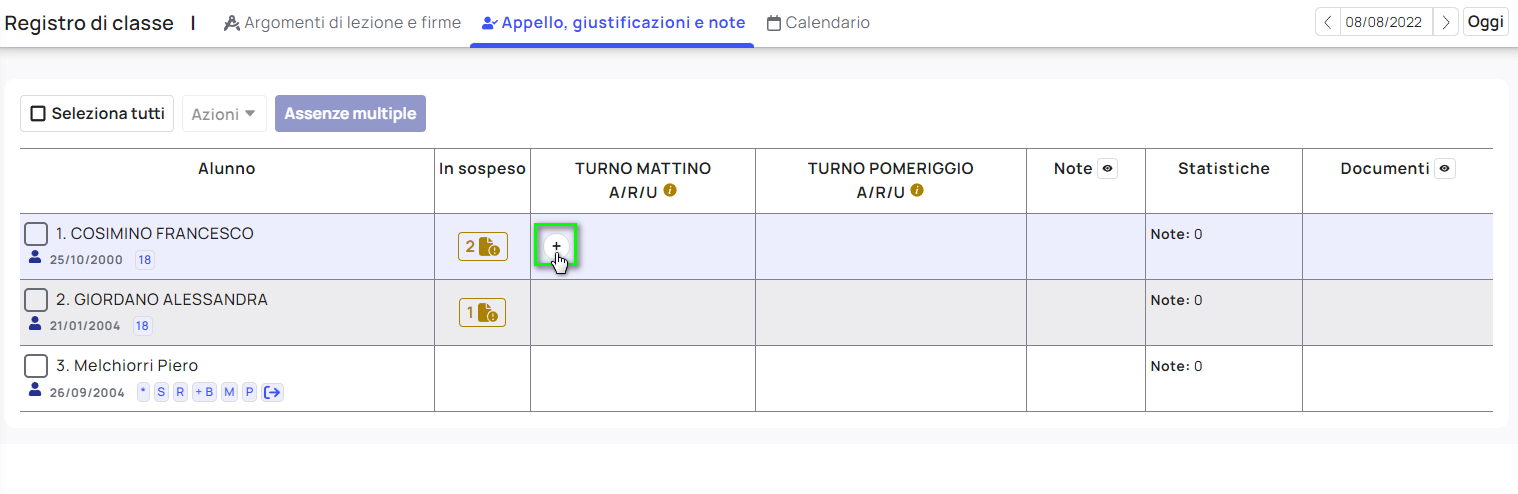Open the Calendario tab
The width and height of the screenshot is (1518, 494).
pyautogui.click(x=818, y=22)
